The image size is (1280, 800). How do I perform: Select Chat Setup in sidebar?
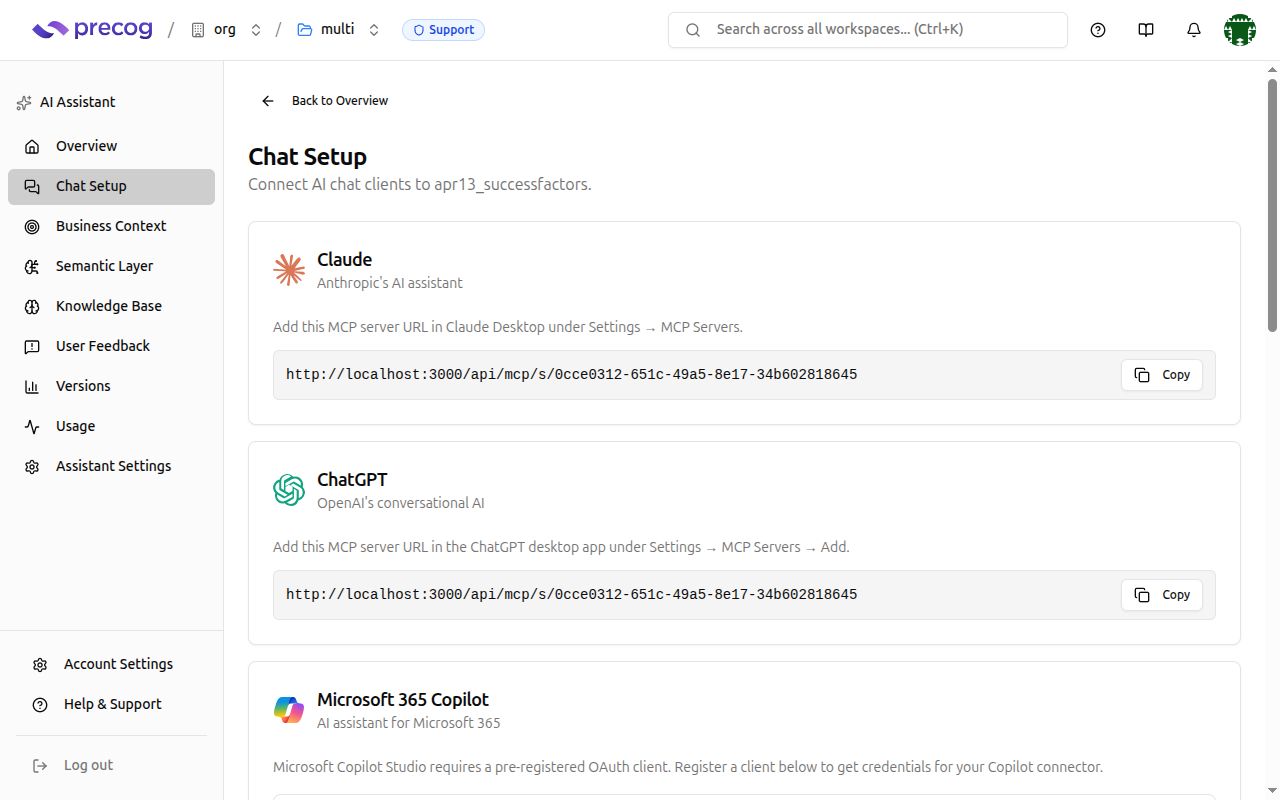111,186
